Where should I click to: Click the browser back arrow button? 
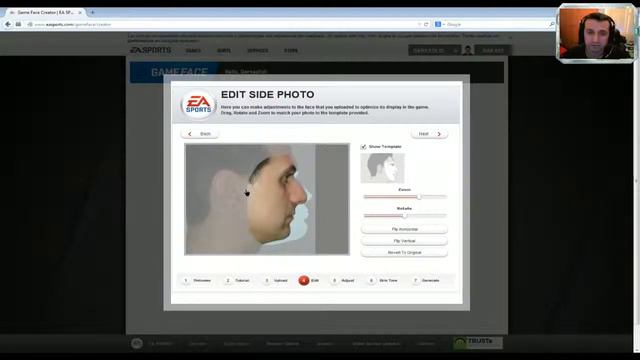coord(8,24)
